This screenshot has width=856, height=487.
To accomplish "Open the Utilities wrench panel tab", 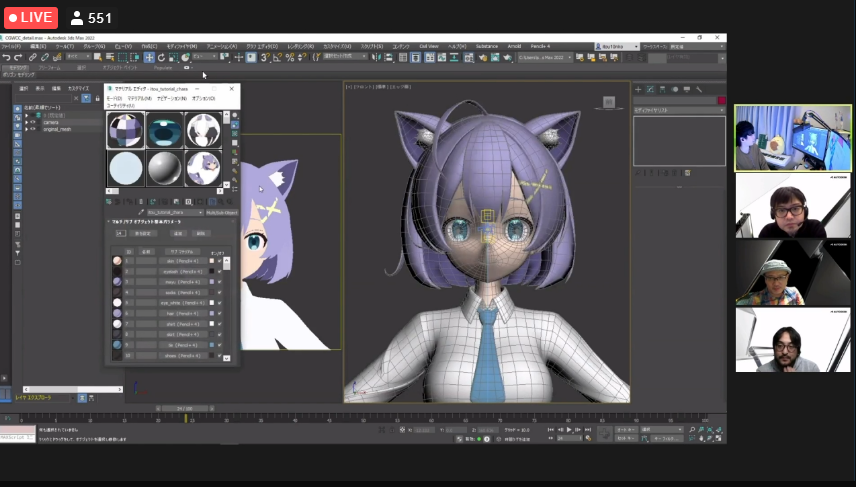I will coord(699,89).
